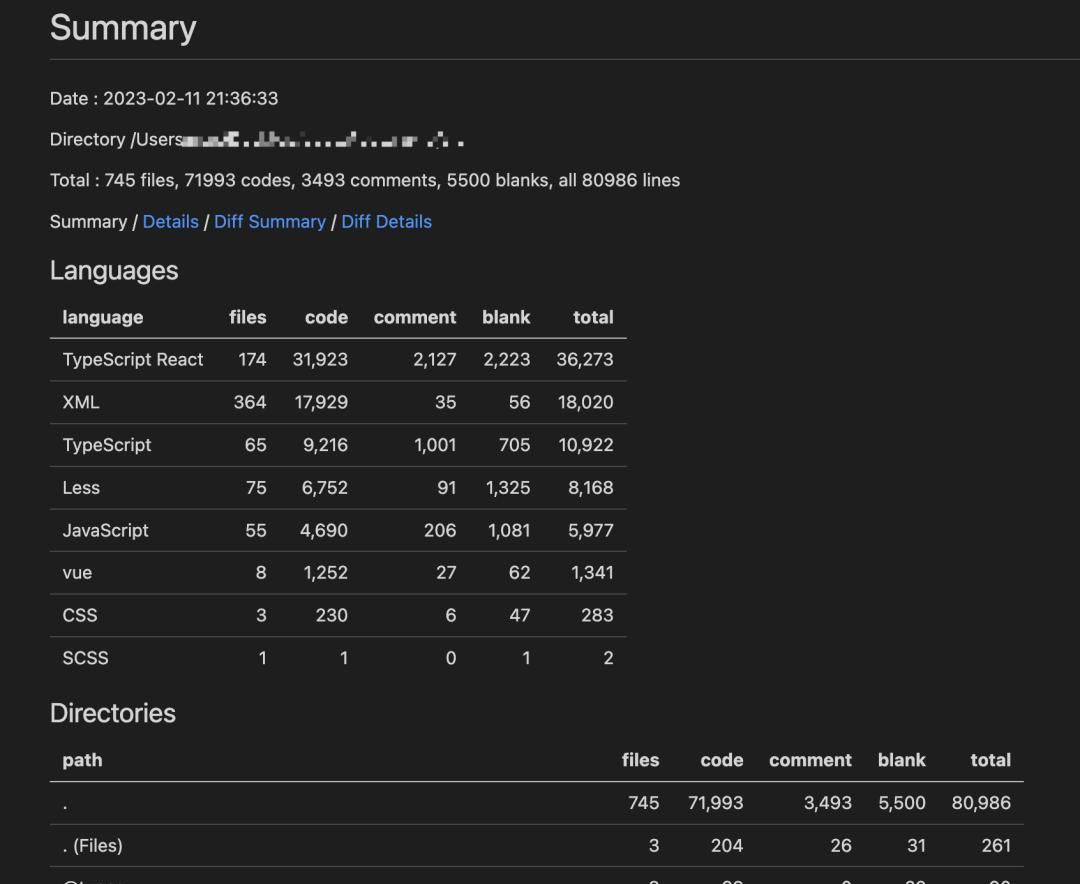Image resolution: width=1080 pixels, height=884 pixels.
Task: Click the JavaScript language cell
Action: point(105,531)
